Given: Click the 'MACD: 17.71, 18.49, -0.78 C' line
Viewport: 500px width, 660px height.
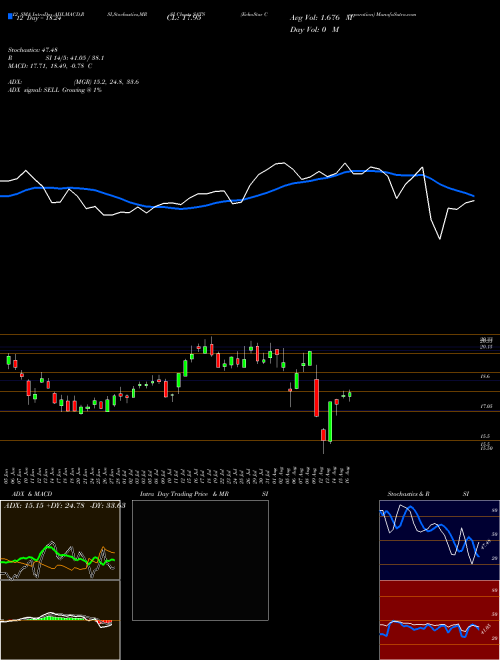Looking at the screenshot, I should (50, 66).
